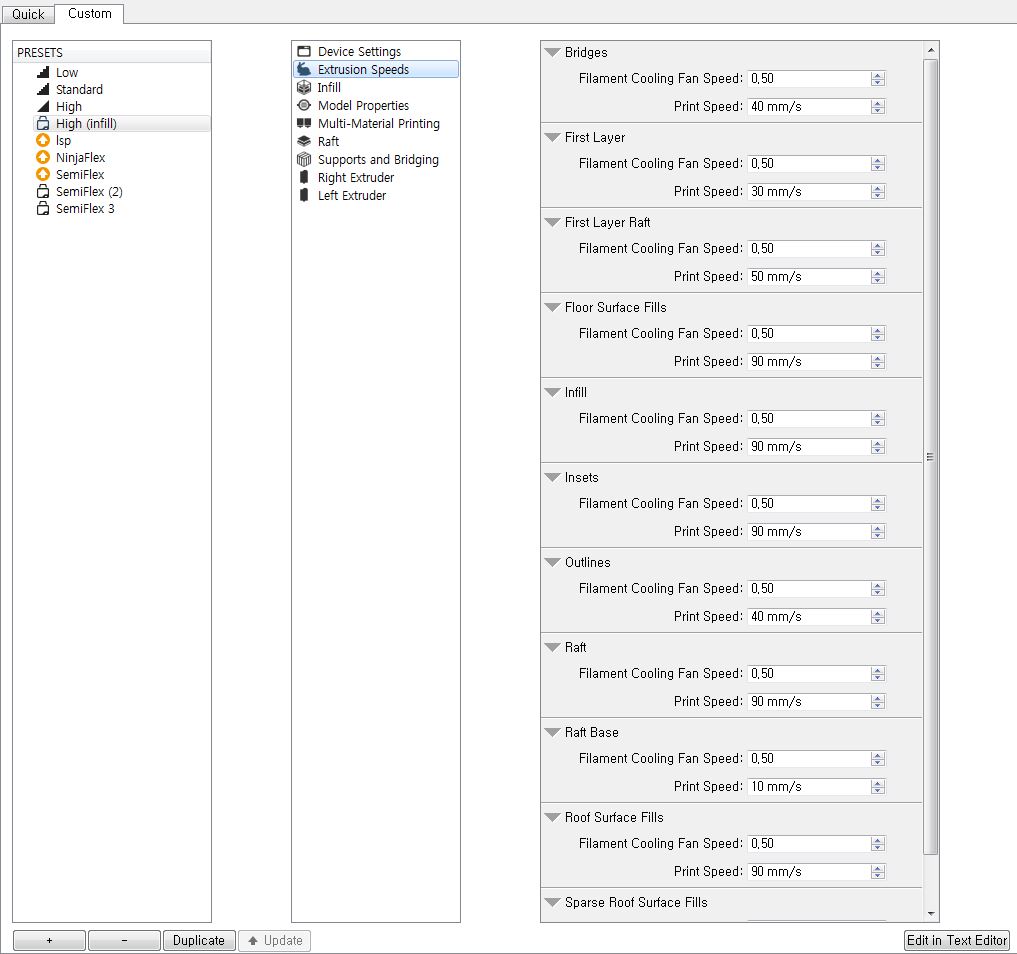
Task: Click the Outlines Print Speed stepper
Action: [x=878, y=616]
